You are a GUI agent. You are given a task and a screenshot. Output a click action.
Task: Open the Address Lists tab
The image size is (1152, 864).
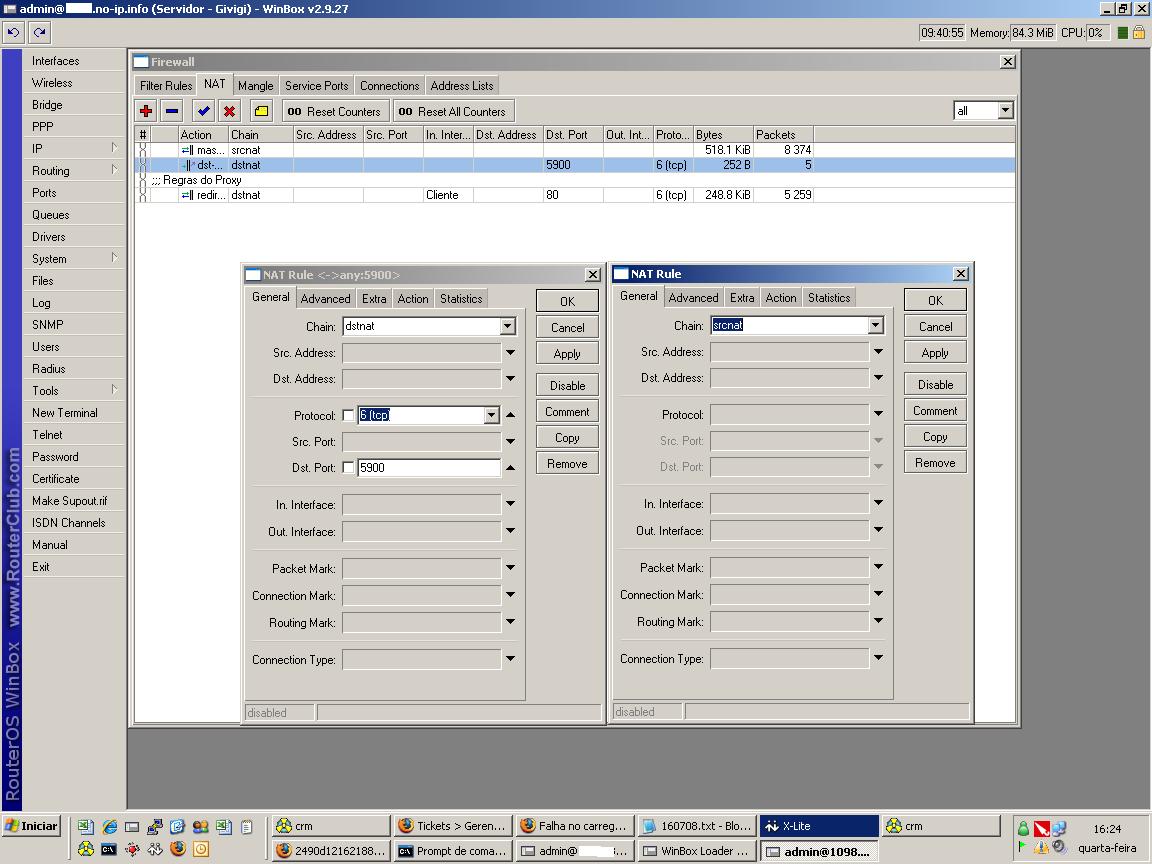pyautogui.click(x=461, y=86)
